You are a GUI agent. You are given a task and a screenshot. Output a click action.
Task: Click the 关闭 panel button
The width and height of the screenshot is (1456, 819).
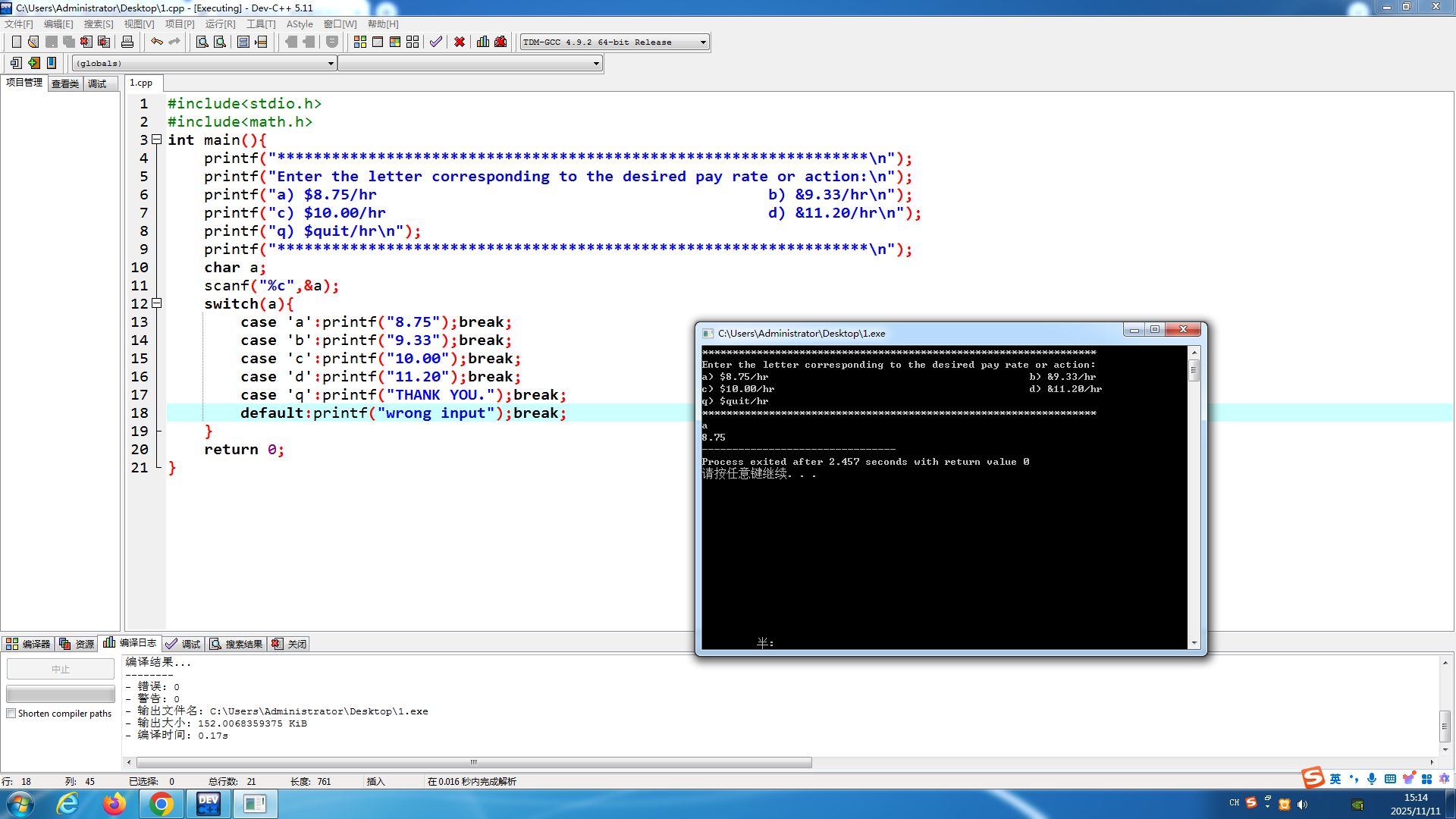[290, 644]
